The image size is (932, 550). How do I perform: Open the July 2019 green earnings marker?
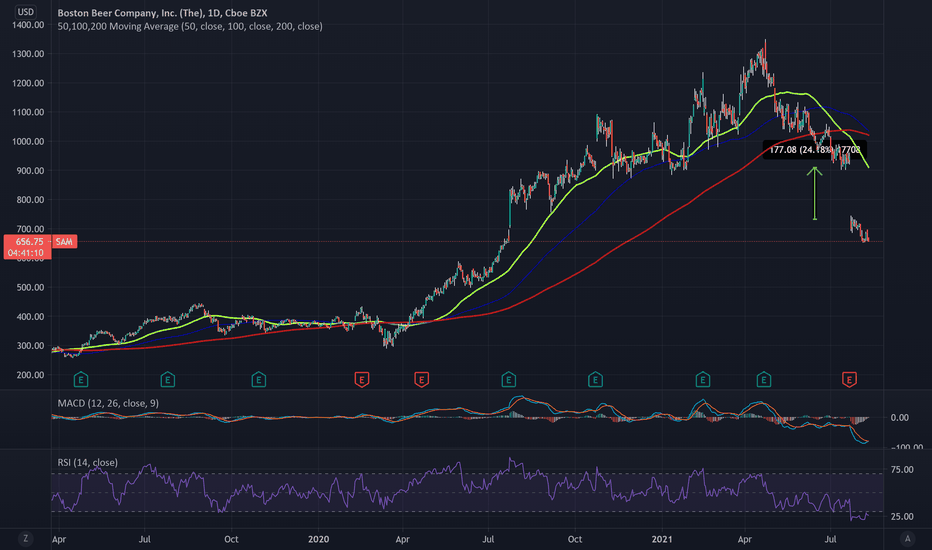[168, 379]
